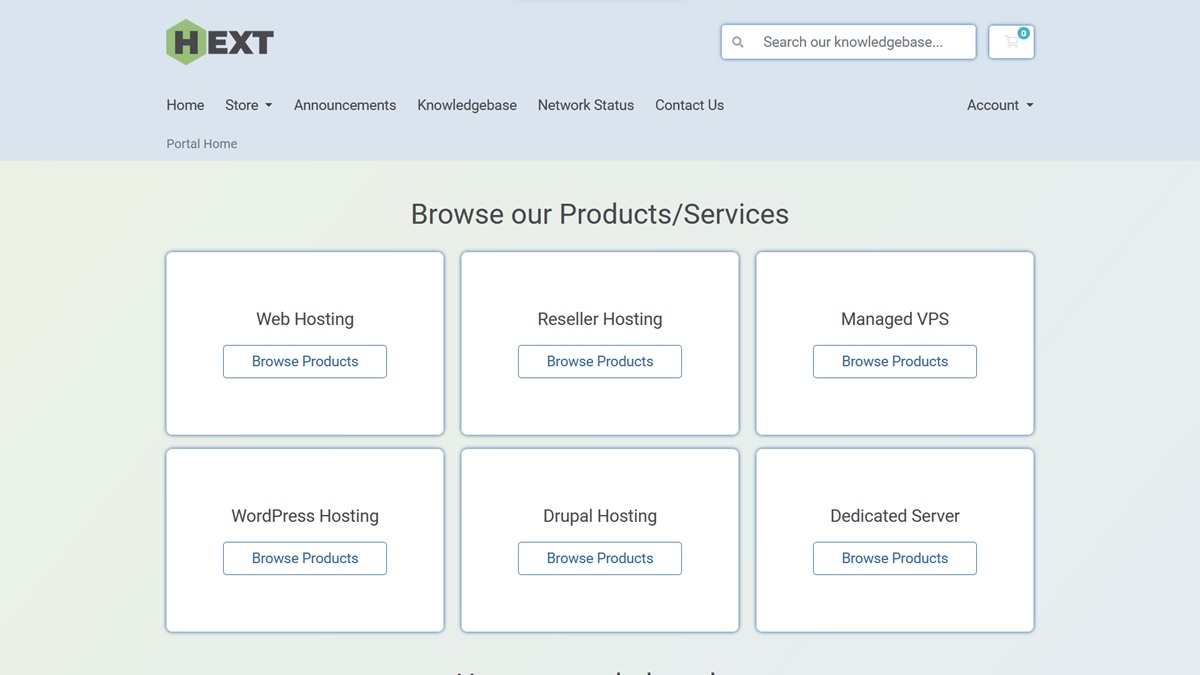Viewport: 1200px width, 675px height.
Task: Browse products under Managed VPS
Action: 895,362
